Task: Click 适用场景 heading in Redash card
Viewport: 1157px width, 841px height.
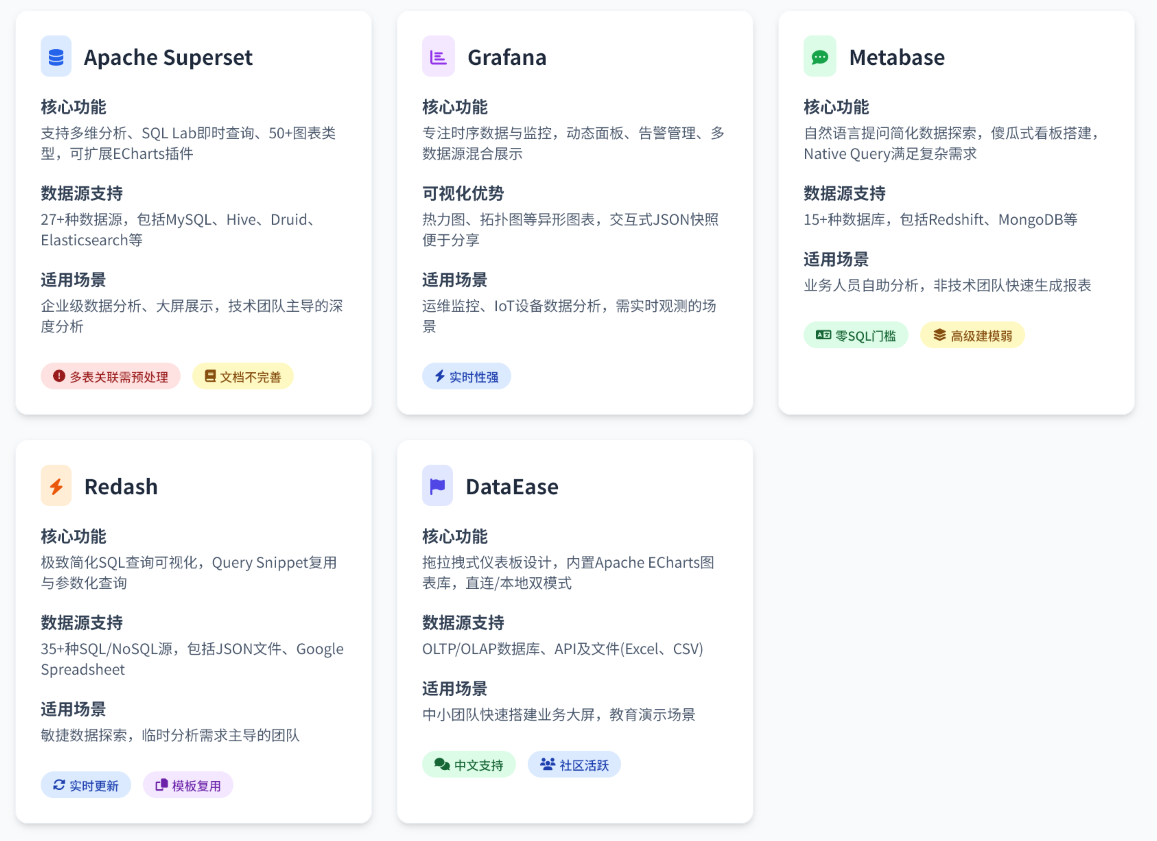Action: [73, 709]
